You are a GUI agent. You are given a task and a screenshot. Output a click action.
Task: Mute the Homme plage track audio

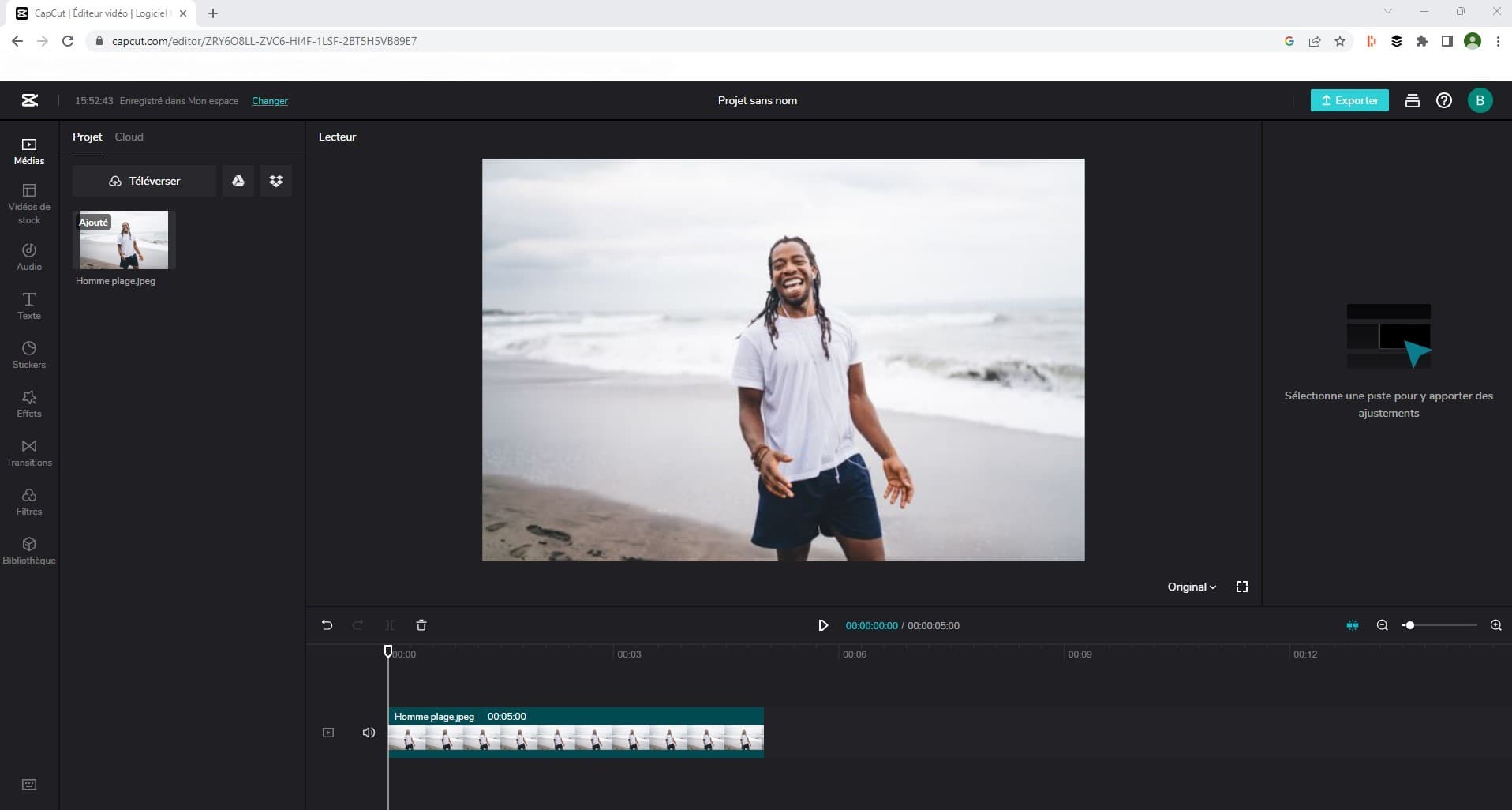tap(368, 732)
